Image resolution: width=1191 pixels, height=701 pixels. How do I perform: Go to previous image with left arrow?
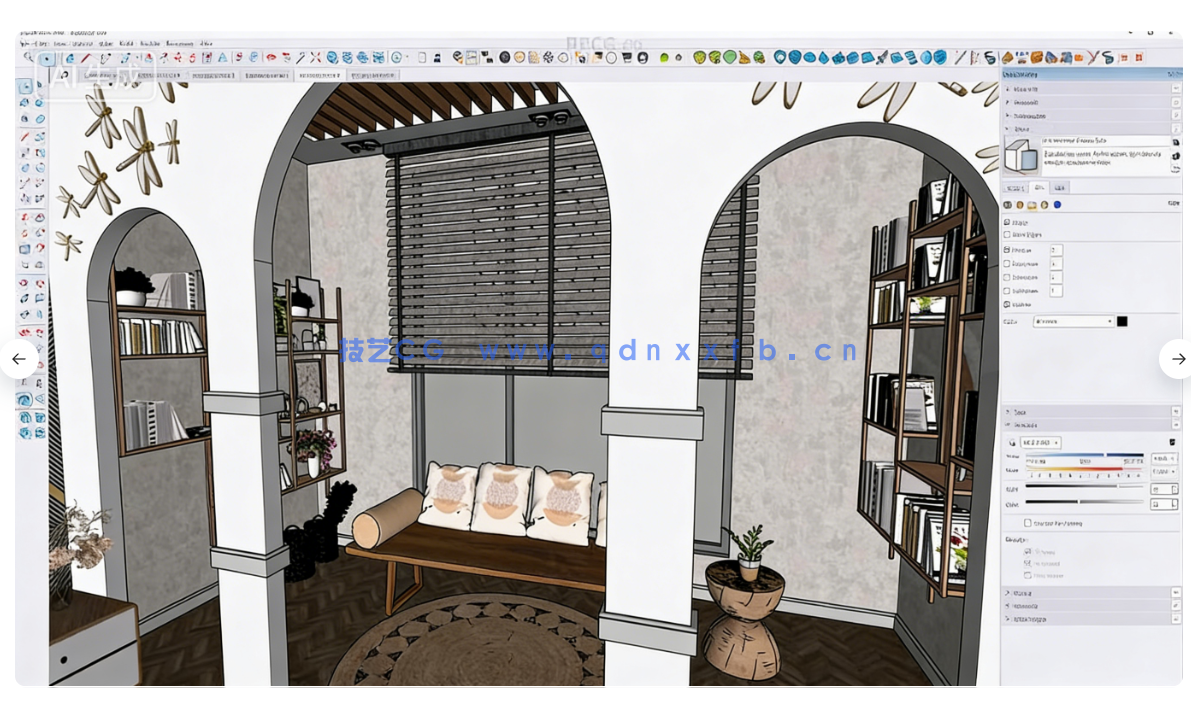[18, 359]
